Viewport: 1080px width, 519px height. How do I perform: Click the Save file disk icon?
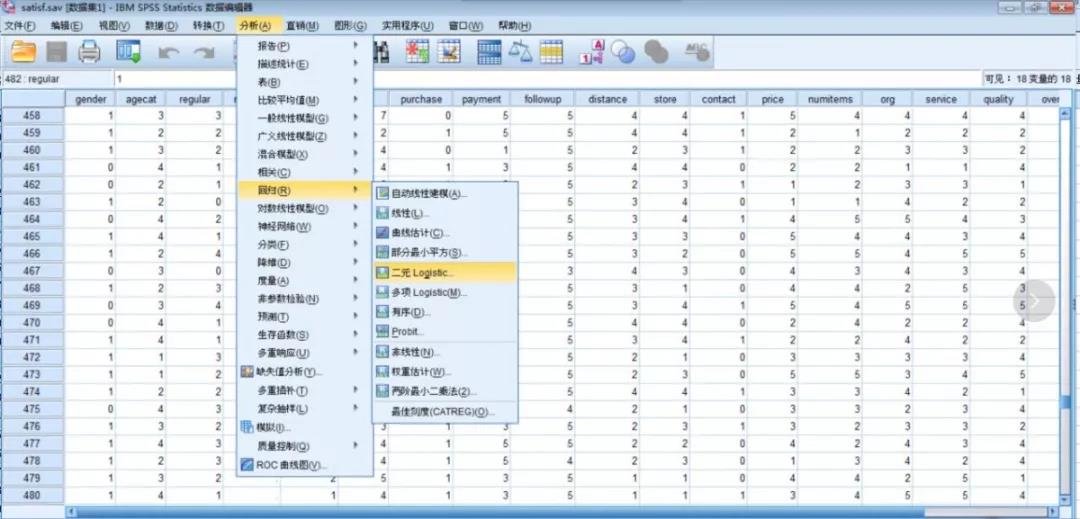pyautogui.click(x=56, y=52)
